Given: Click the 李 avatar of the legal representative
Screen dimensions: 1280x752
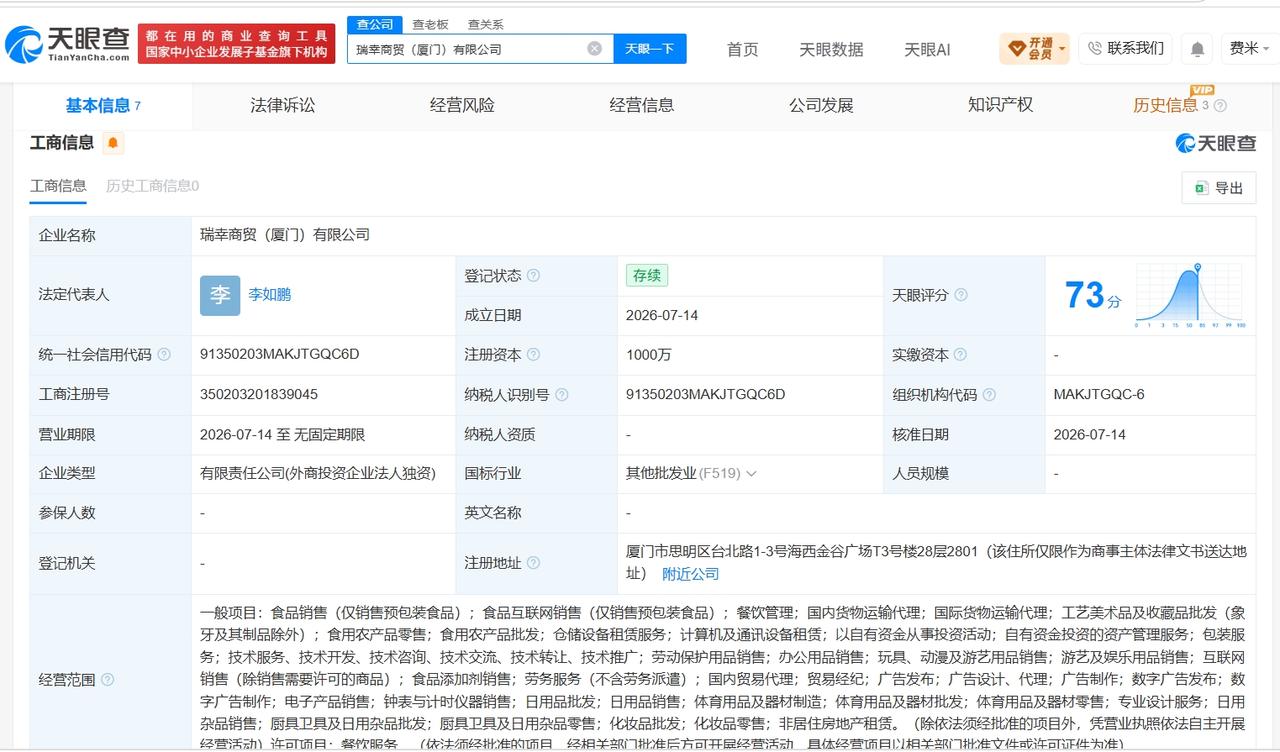Looking at the screenshot, I should 220,295.
